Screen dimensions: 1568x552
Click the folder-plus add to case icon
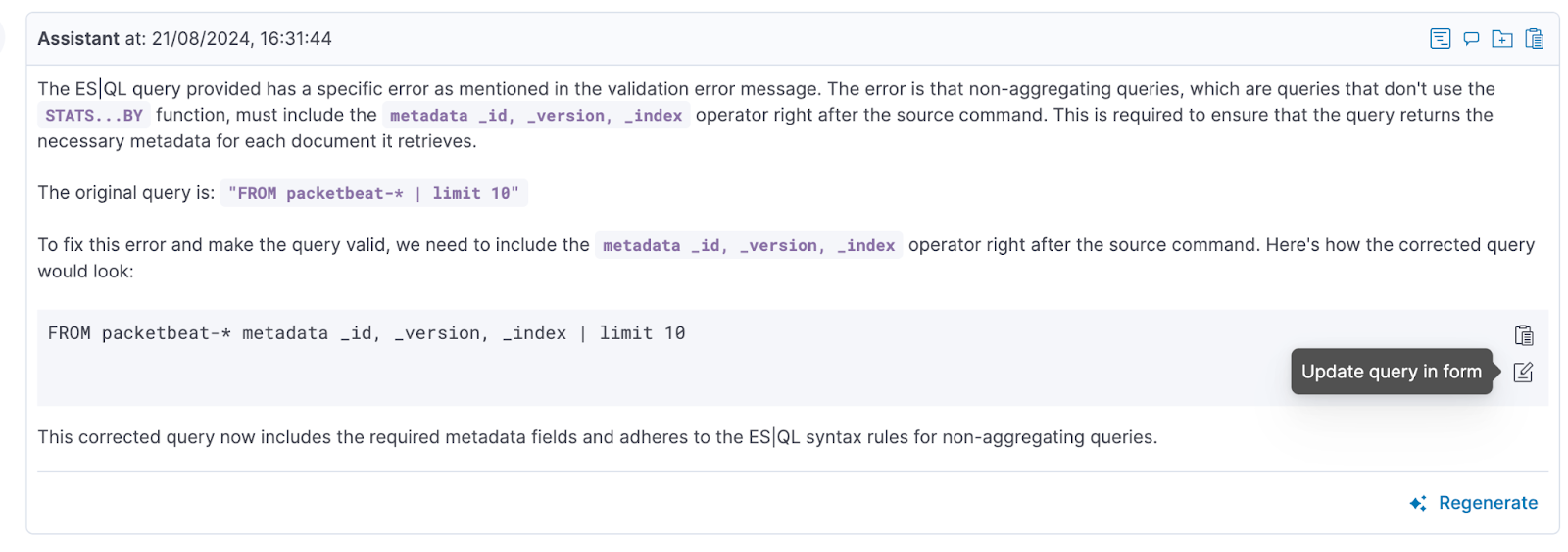(x=1501, y=39)
